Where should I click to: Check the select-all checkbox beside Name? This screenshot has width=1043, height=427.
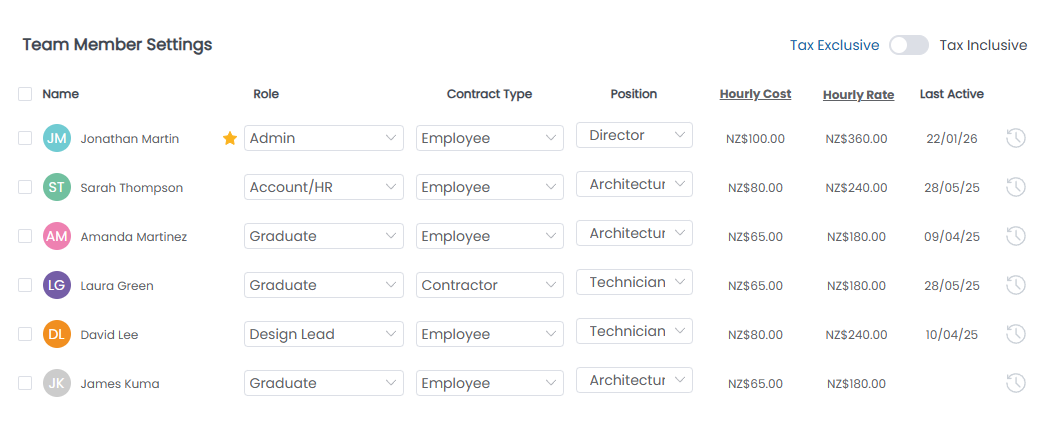coord(25,94)
